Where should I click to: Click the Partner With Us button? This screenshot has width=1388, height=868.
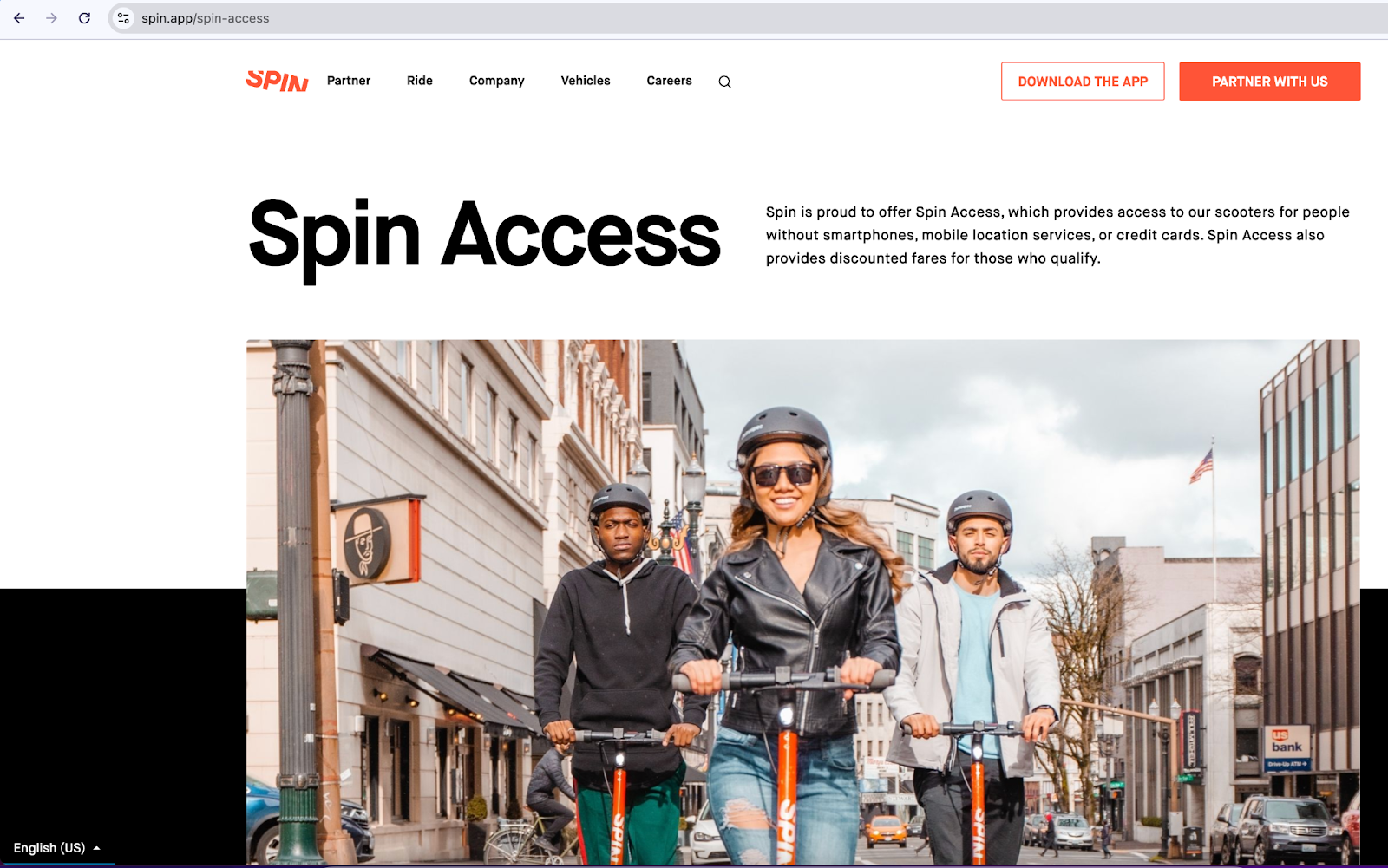pos(1270,82)
